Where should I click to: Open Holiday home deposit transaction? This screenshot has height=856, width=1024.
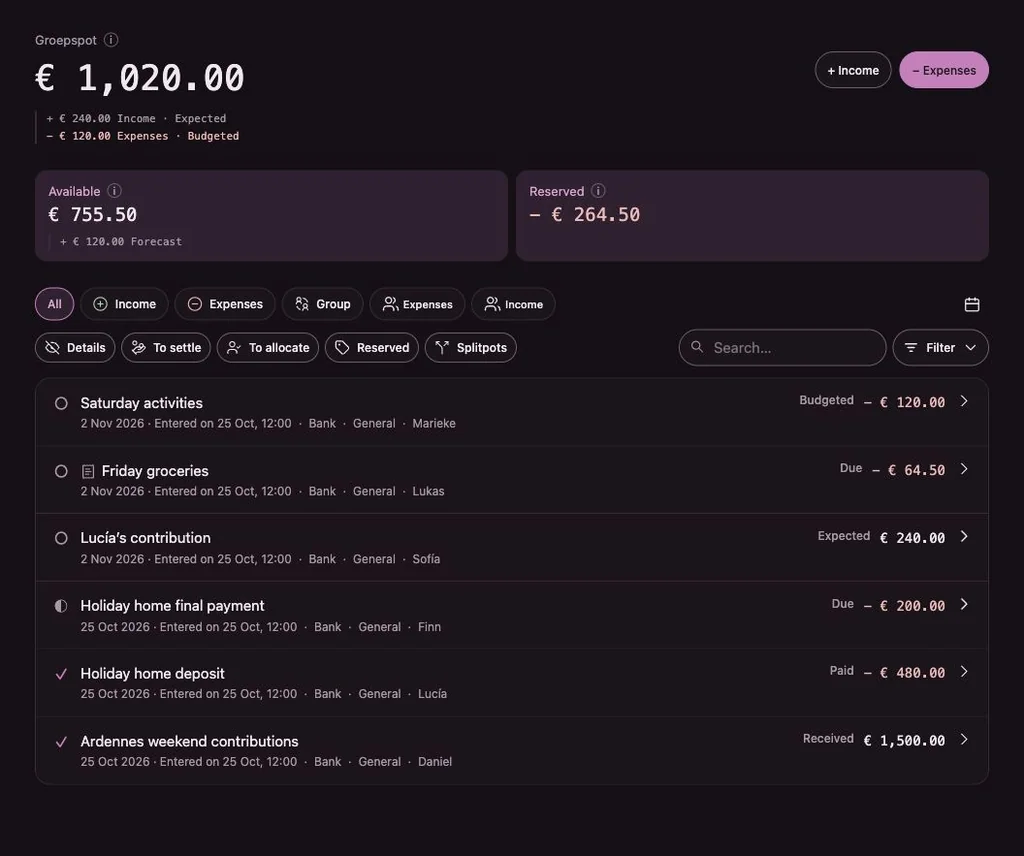[512, 683]
